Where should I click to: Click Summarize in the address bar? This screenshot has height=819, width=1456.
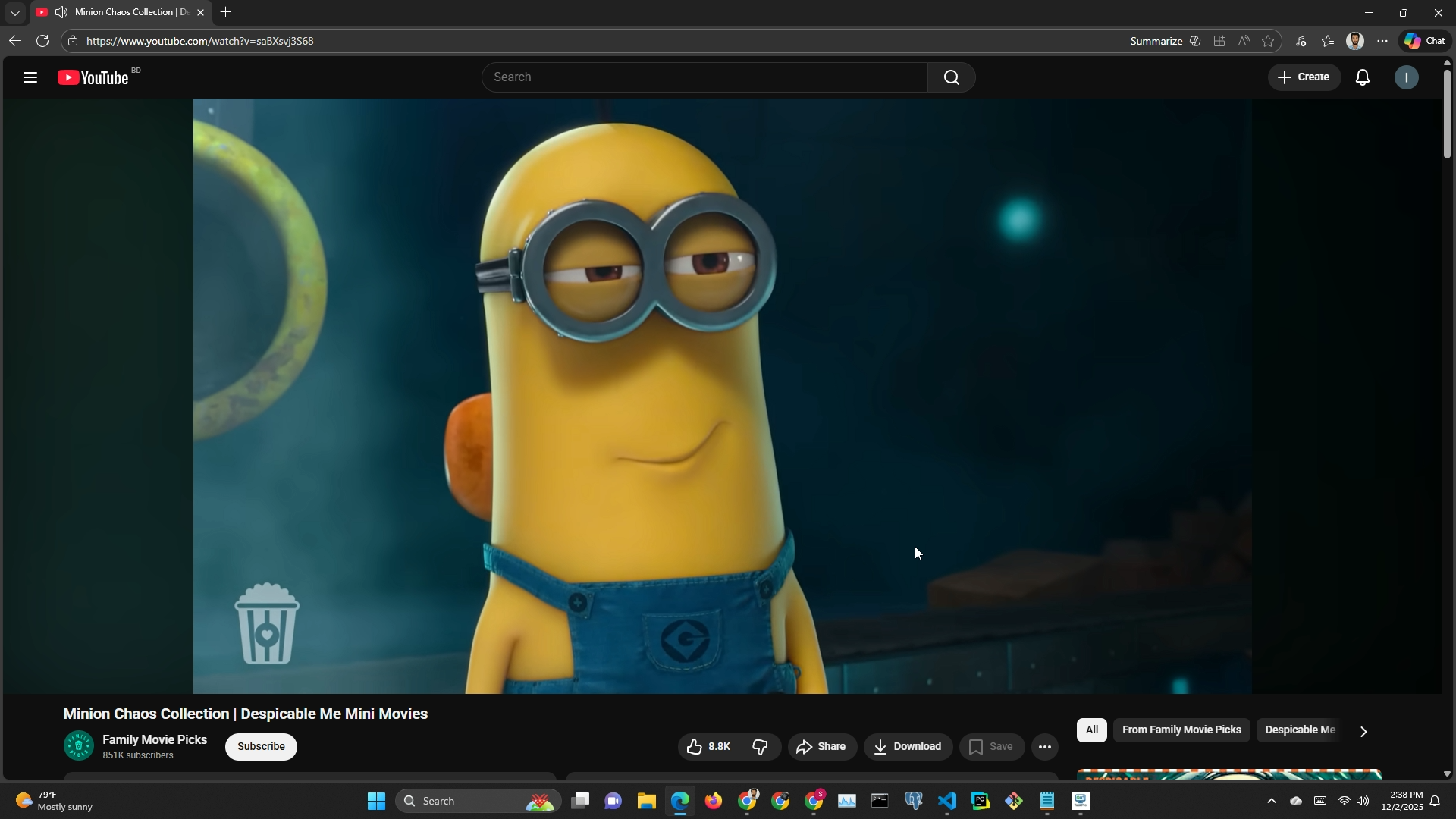point(1156,41)
